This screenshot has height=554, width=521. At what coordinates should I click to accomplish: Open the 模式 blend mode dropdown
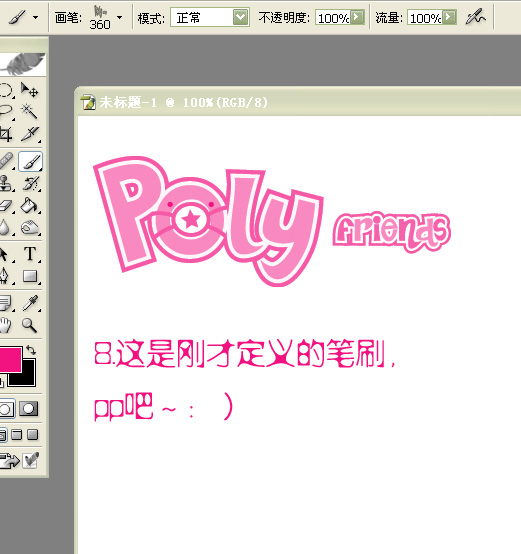[241, 17]
